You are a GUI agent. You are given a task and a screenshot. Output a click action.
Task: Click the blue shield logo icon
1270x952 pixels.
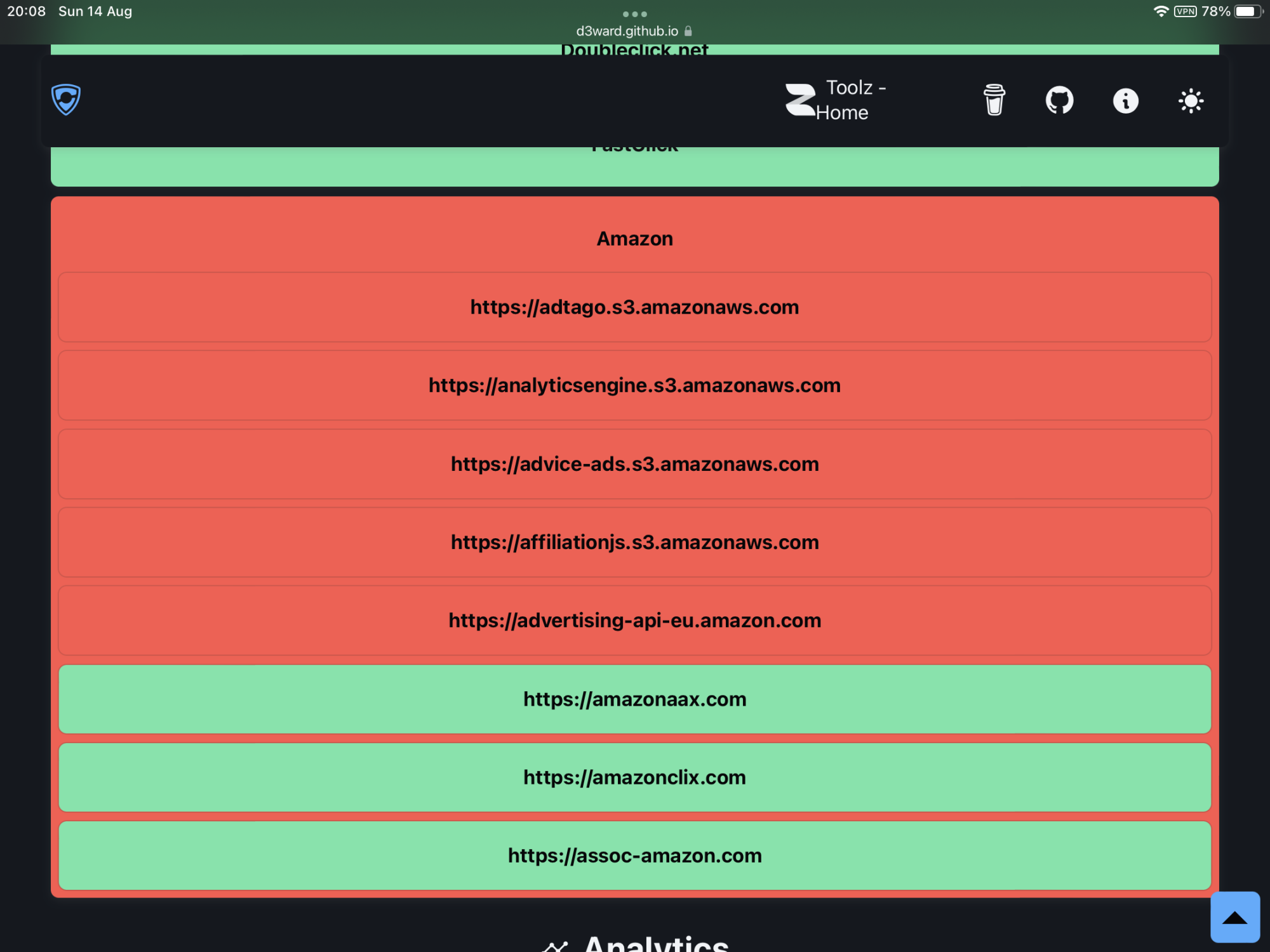(x=66, y=100)
